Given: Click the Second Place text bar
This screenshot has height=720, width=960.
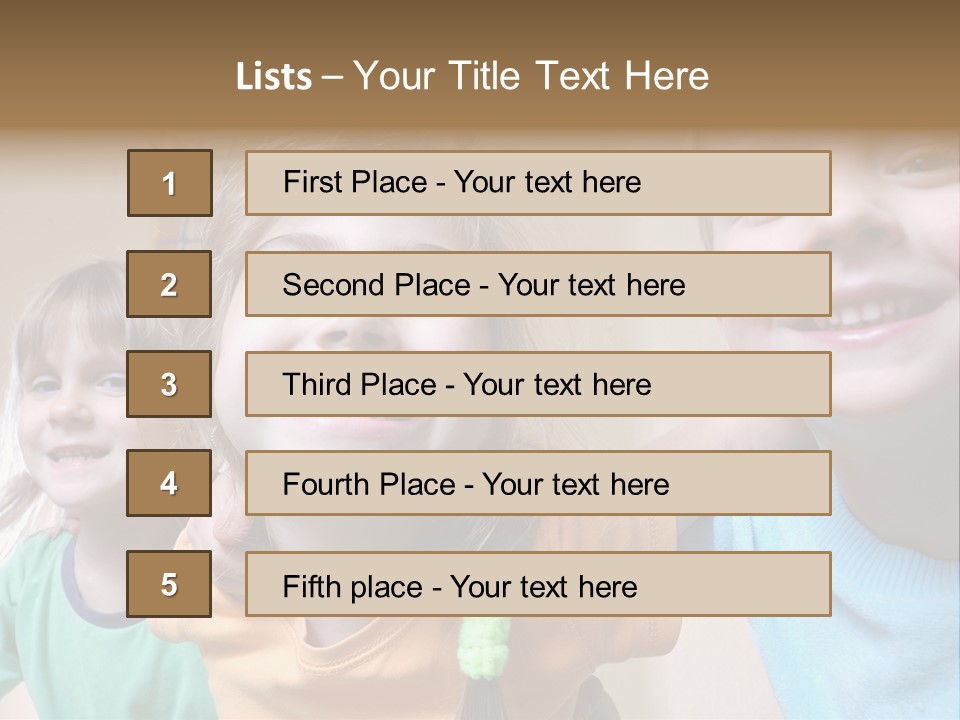Looking at the screenshot, I should [538, 284].
